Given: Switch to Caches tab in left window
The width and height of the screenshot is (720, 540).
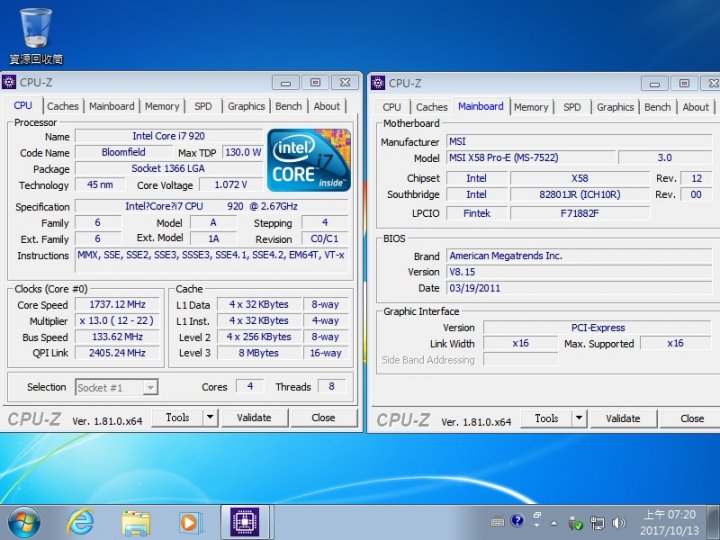Looking at the screenshot, I should point(63,107).
